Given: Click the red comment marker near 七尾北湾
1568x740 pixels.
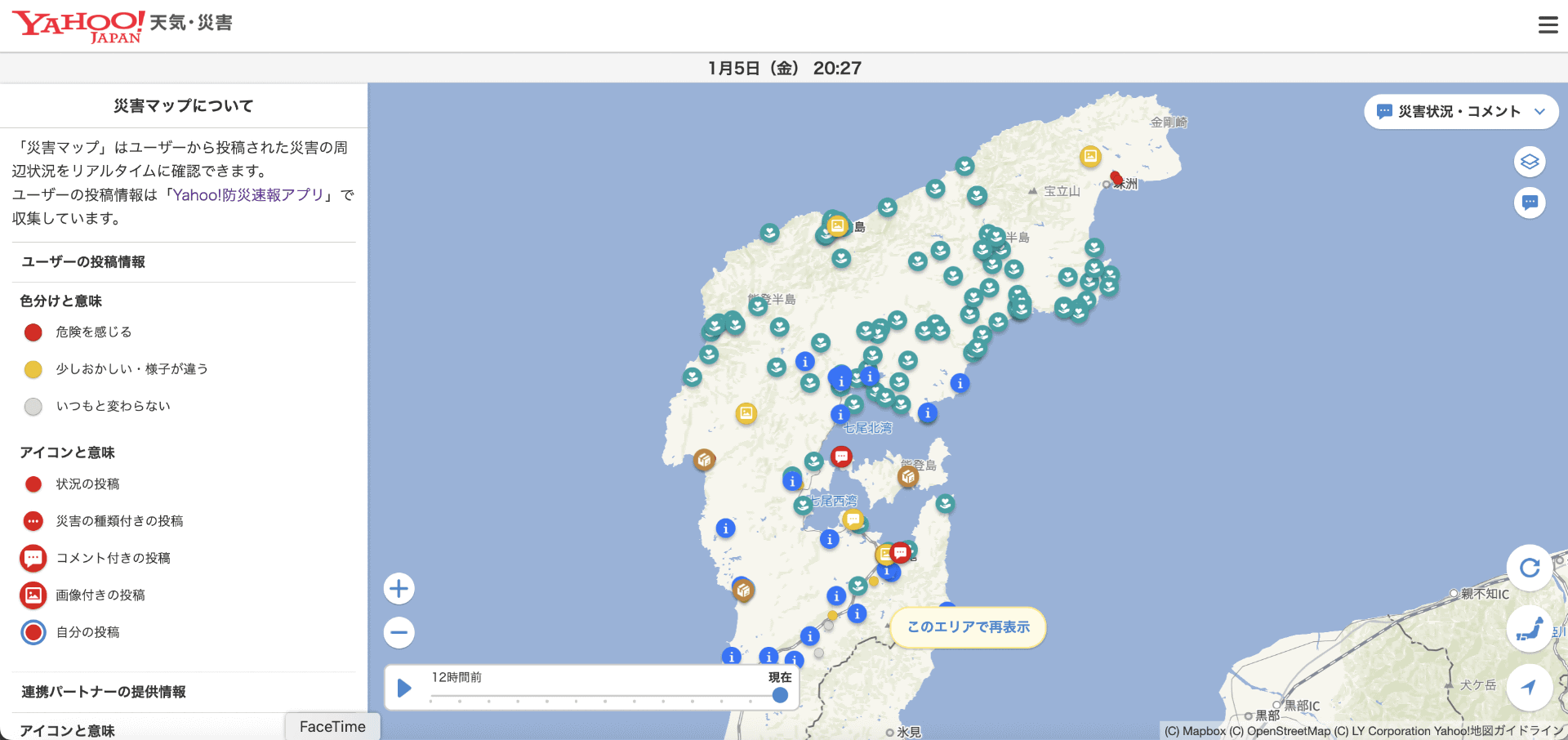Looking at the screenshot, I should [x=841, y=457].
